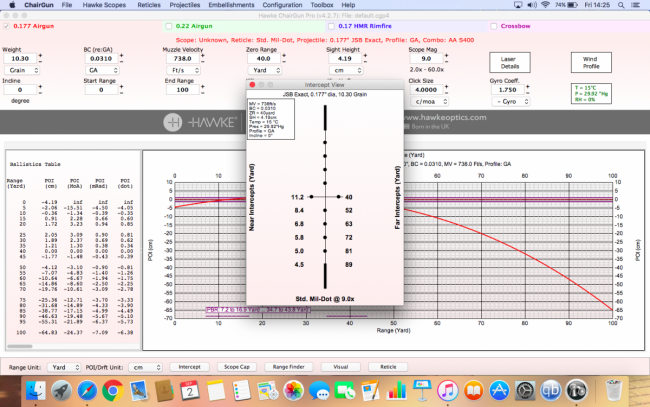Open the cm sight height unit dropdown
This screenshot has height=407, width=650.
pyautogui.click(x=346, y=70)
